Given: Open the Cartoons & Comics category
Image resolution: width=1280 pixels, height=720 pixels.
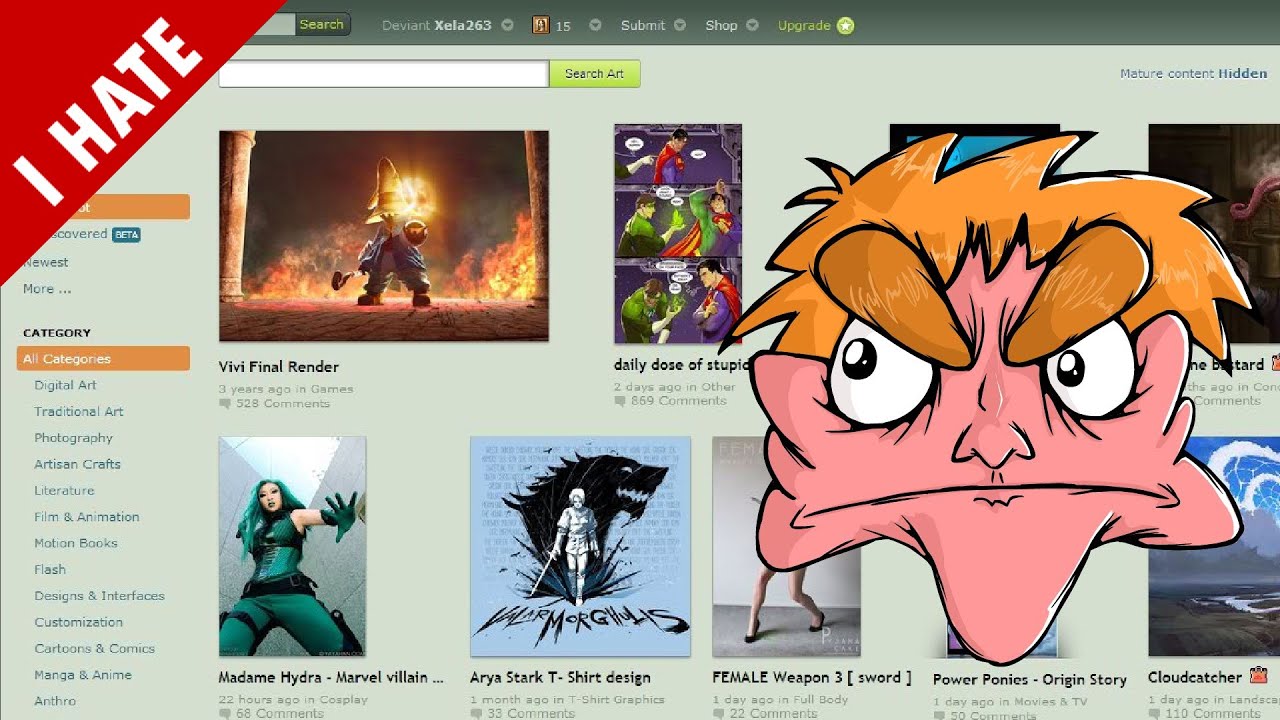Looking at the screenshot, I should pyautogui.click(x=94, y=648).
